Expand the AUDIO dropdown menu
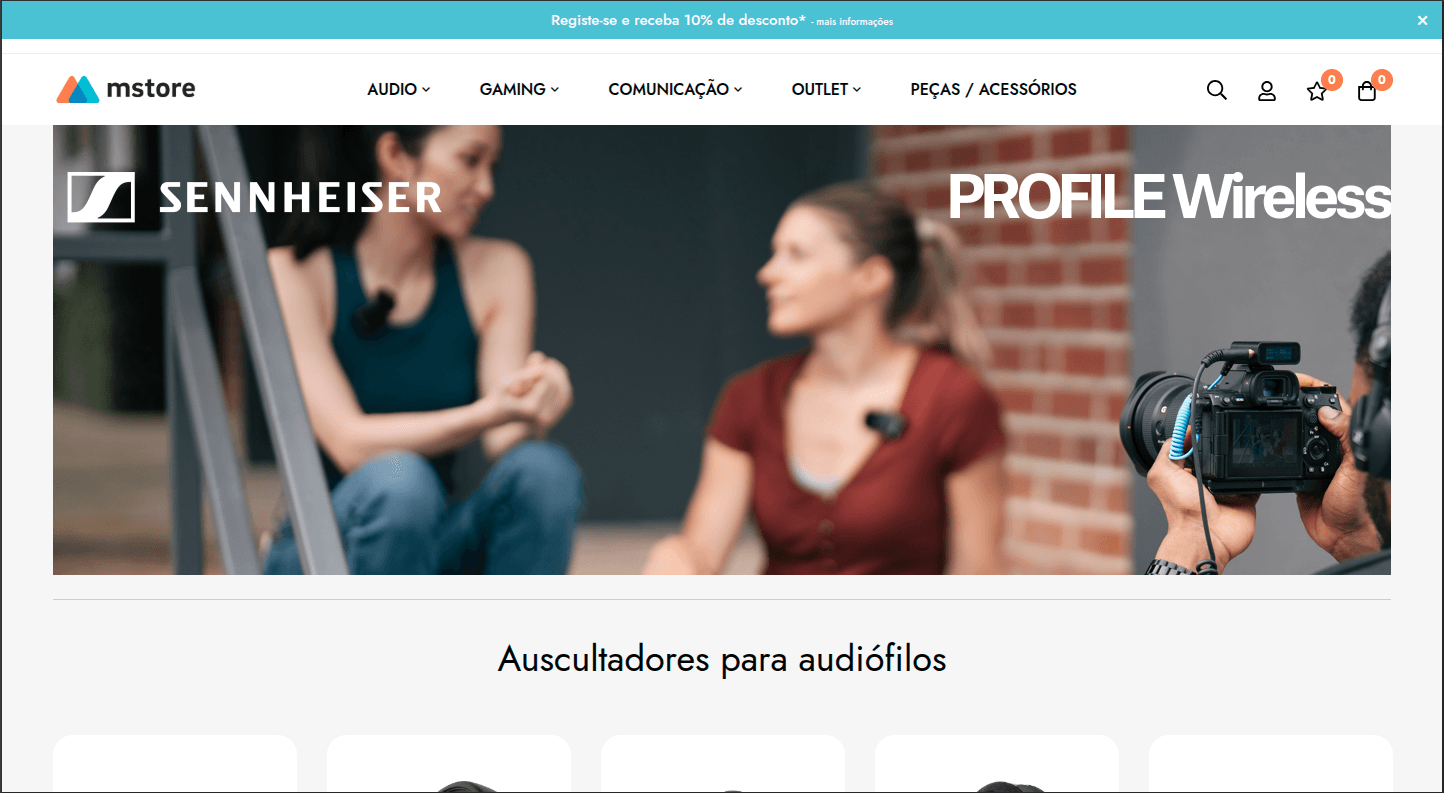The width and height of the screenshot is (1444, 793). point(398,89)
